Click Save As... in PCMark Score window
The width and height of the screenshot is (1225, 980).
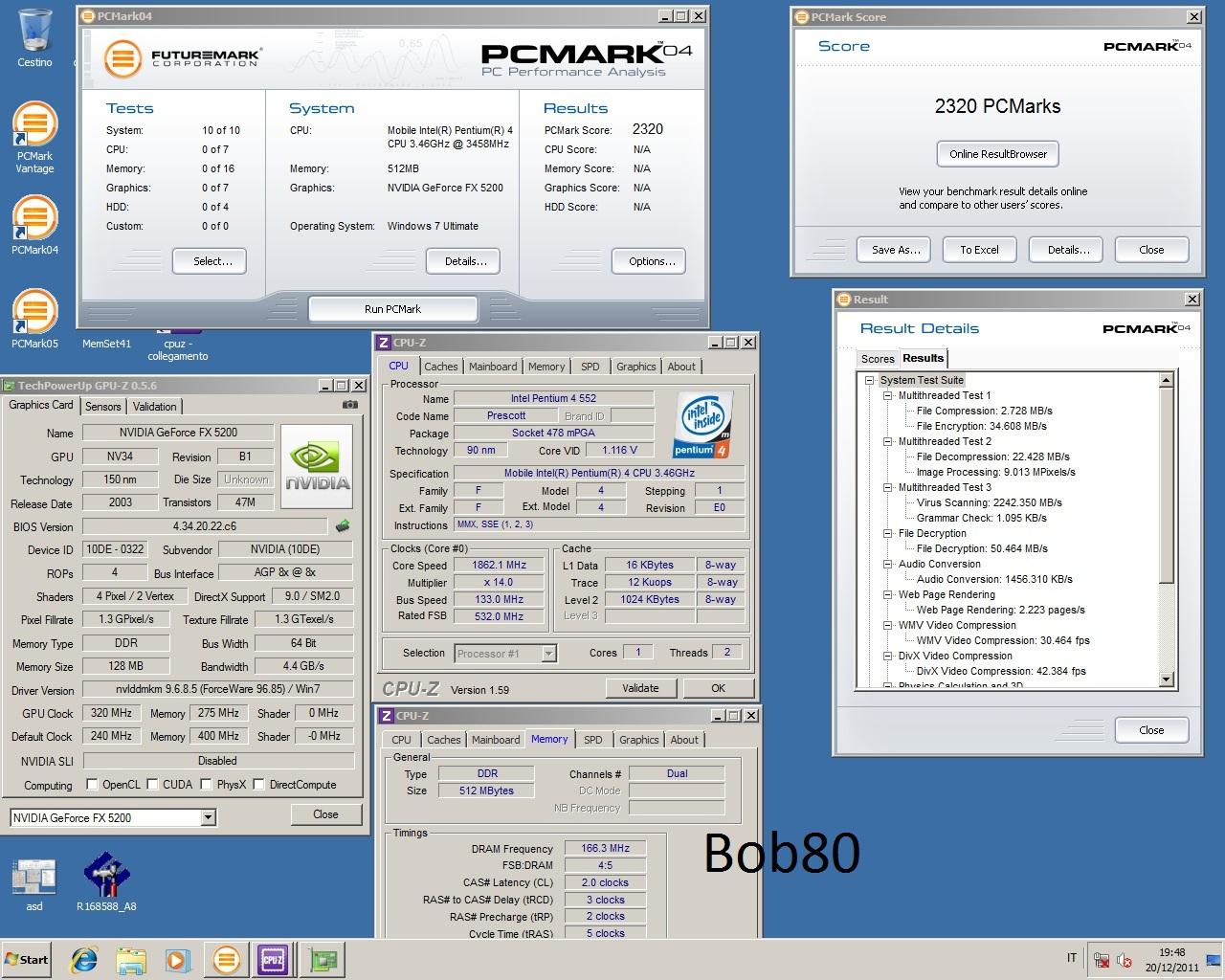click(893, 250)
